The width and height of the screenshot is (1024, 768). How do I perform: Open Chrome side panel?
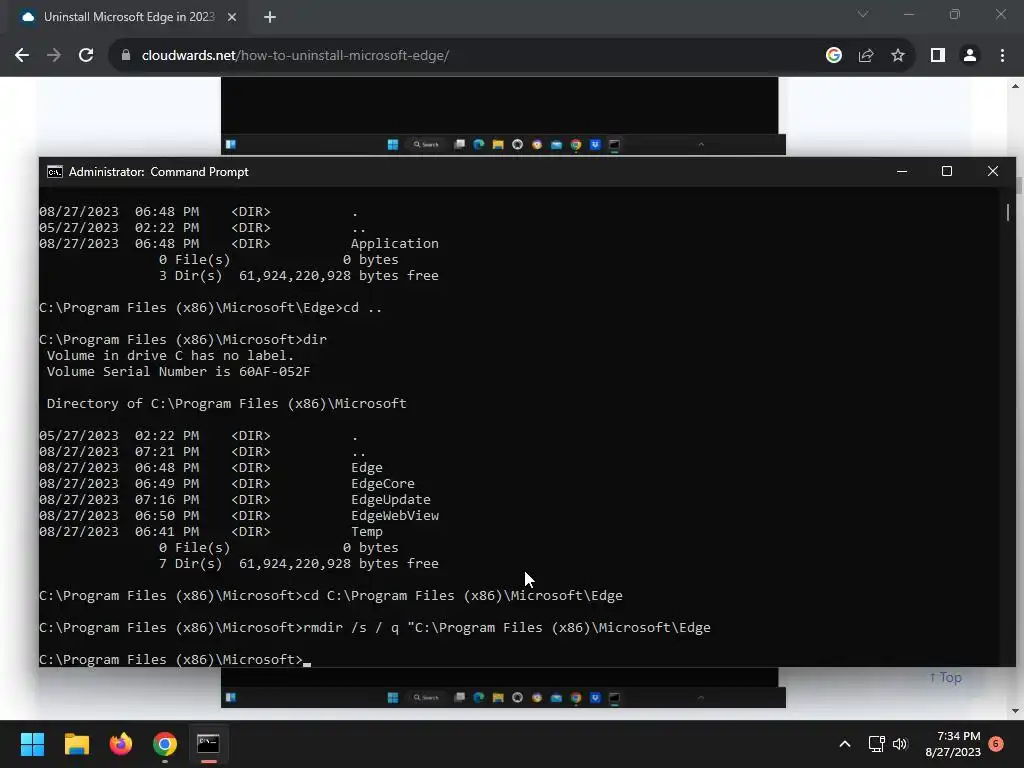[x=938, y=56]
